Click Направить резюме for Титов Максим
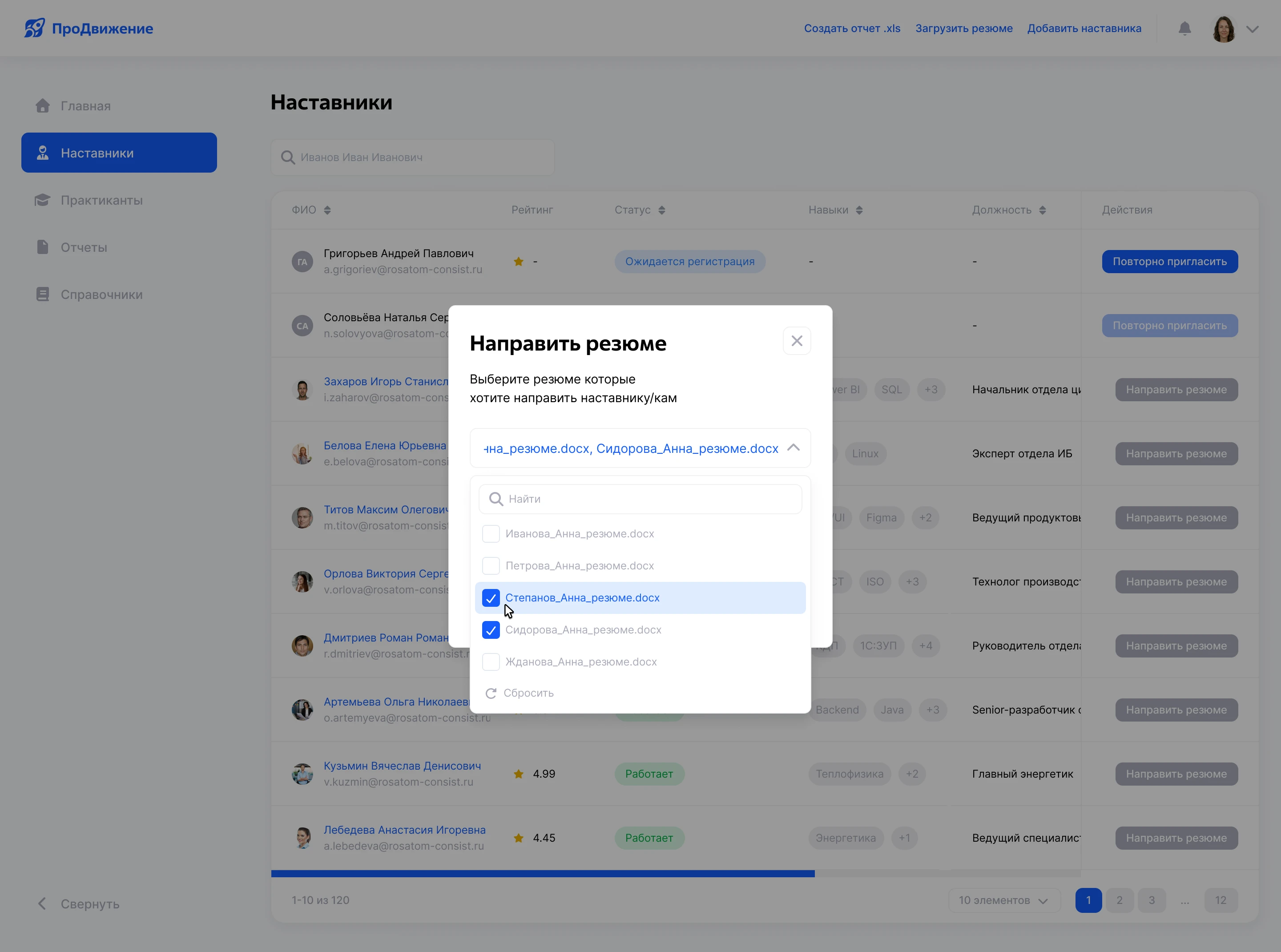Image resolution: width=1281 pixels, height=952 pixels. click(x=1176, y=517)
